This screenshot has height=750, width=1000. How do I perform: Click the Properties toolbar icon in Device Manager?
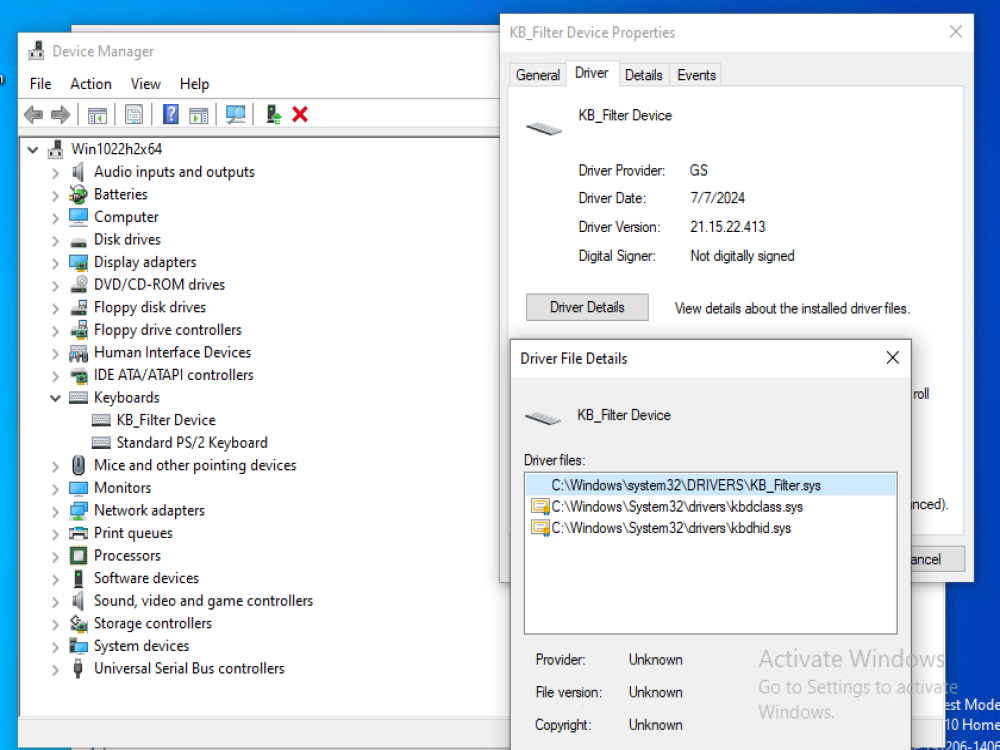(134, 115)
